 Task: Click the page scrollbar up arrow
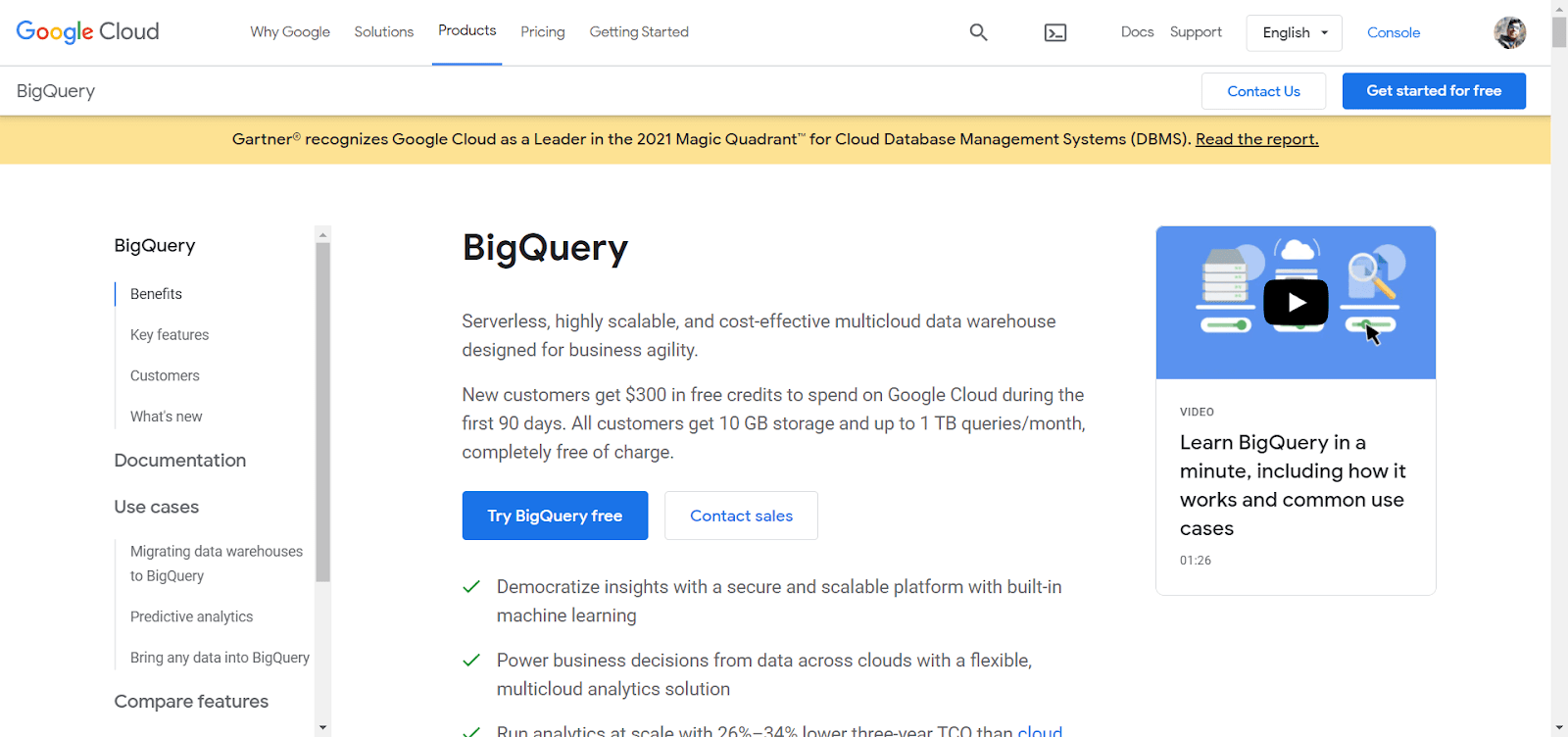1559,8
